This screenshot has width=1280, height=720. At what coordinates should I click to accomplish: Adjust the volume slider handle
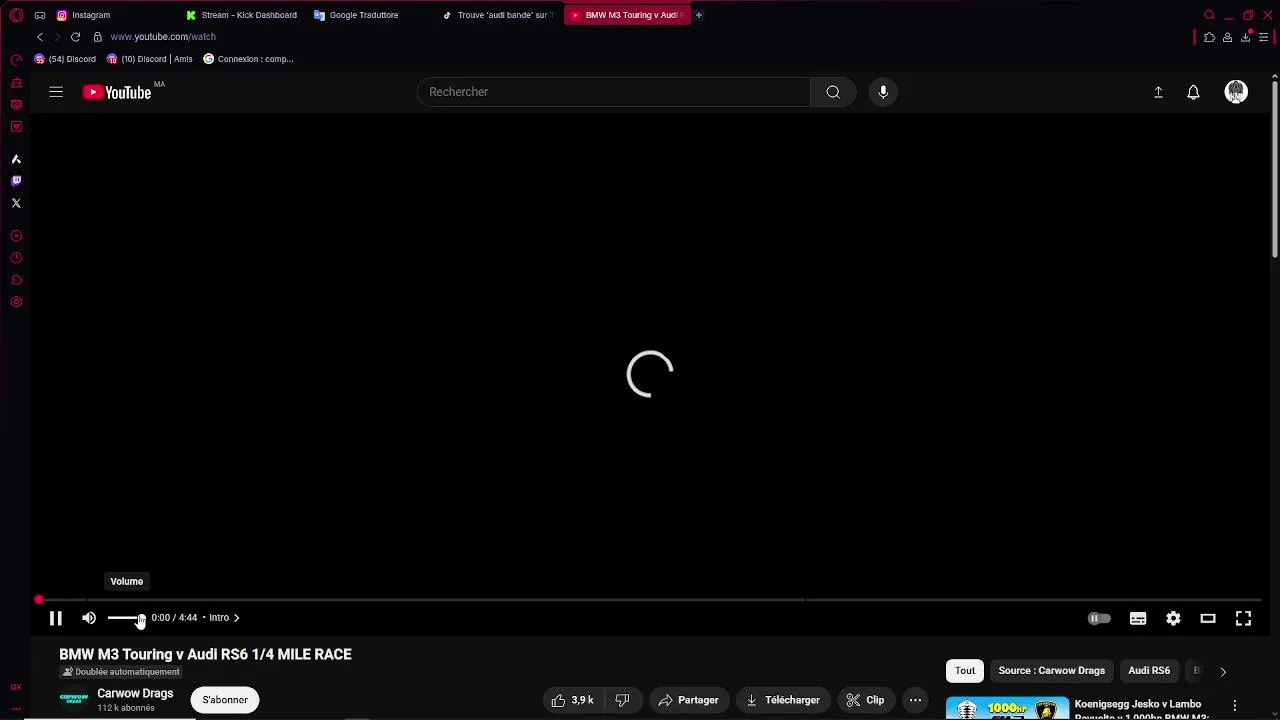(141, 618)
